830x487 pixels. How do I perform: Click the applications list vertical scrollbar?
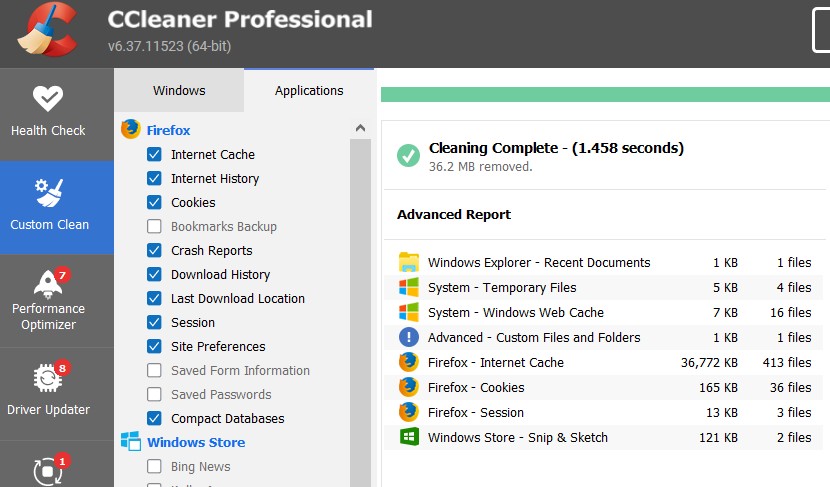click(360, 312)
